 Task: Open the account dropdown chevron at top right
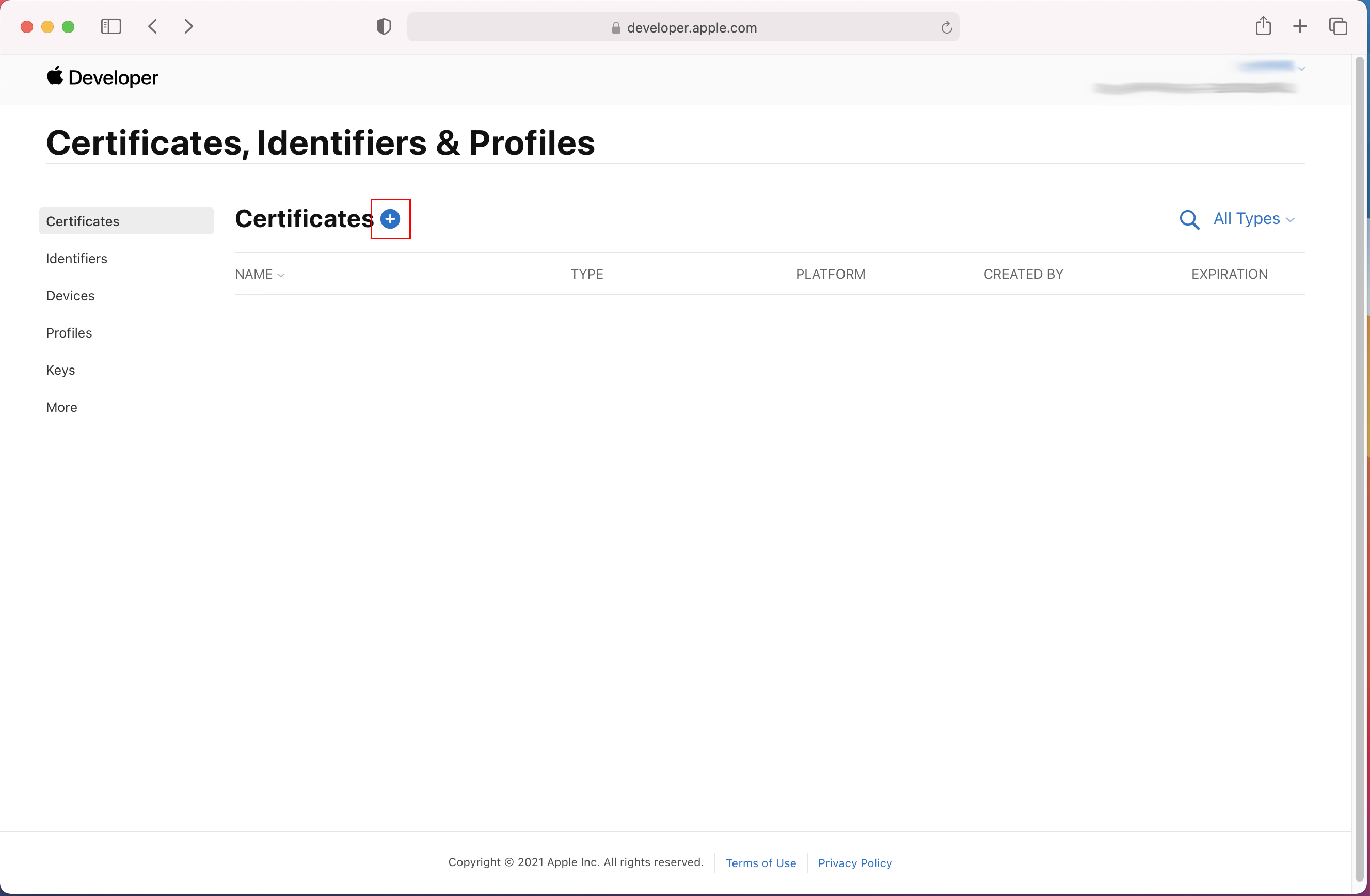(x=1301, y=69)
